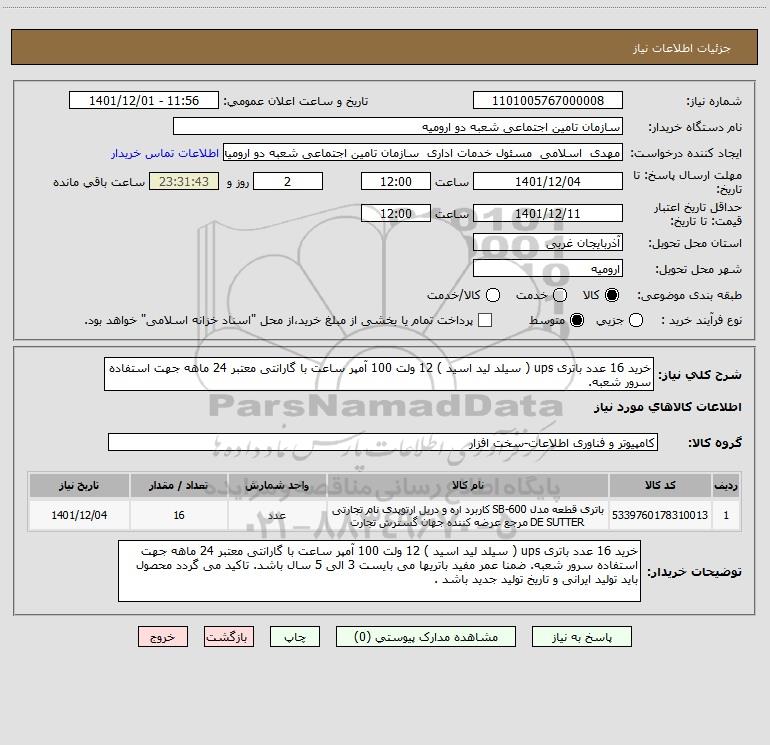Click the date cell 1401/12/04 in table
Image resolution: width=770 pixels, height=745 pixels.
[79, 515]
